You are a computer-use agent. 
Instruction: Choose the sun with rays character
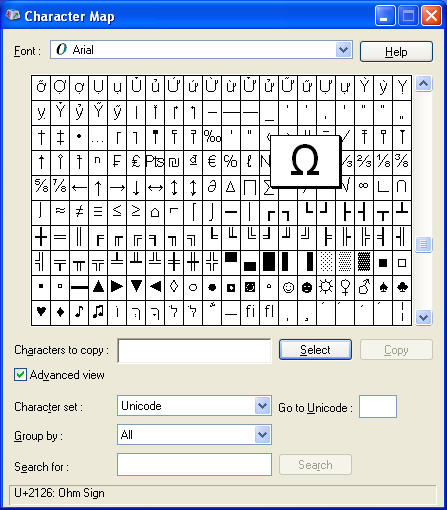click(326, 288)
